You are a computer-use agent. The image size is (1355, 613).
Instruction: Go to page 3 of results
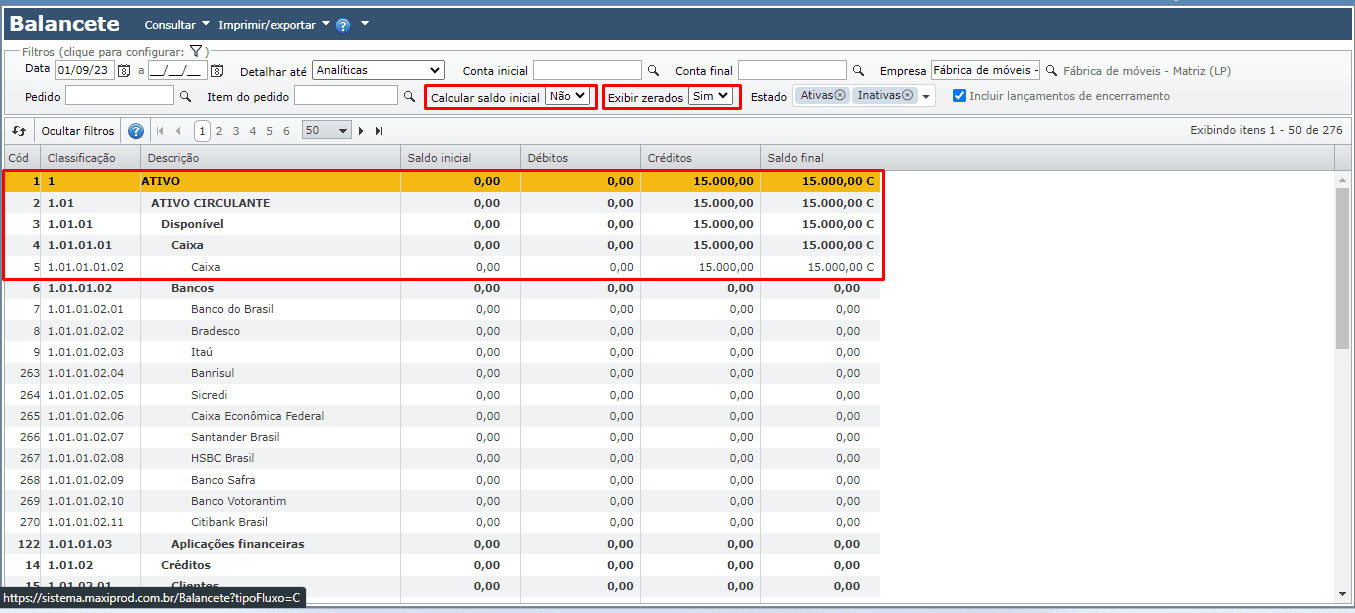click(236, 131)
